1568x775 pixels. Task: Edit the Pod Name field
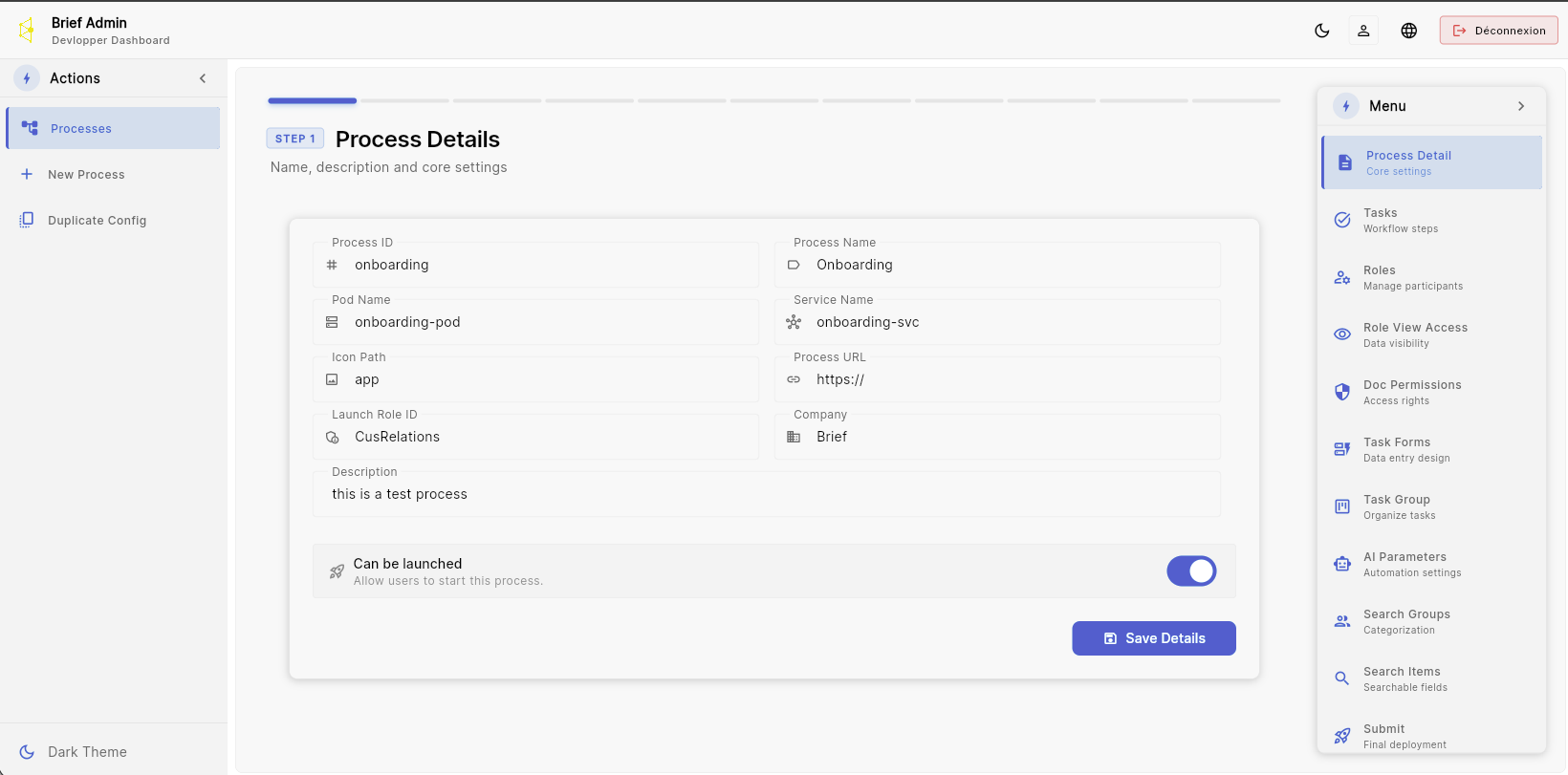click(535, 322)
